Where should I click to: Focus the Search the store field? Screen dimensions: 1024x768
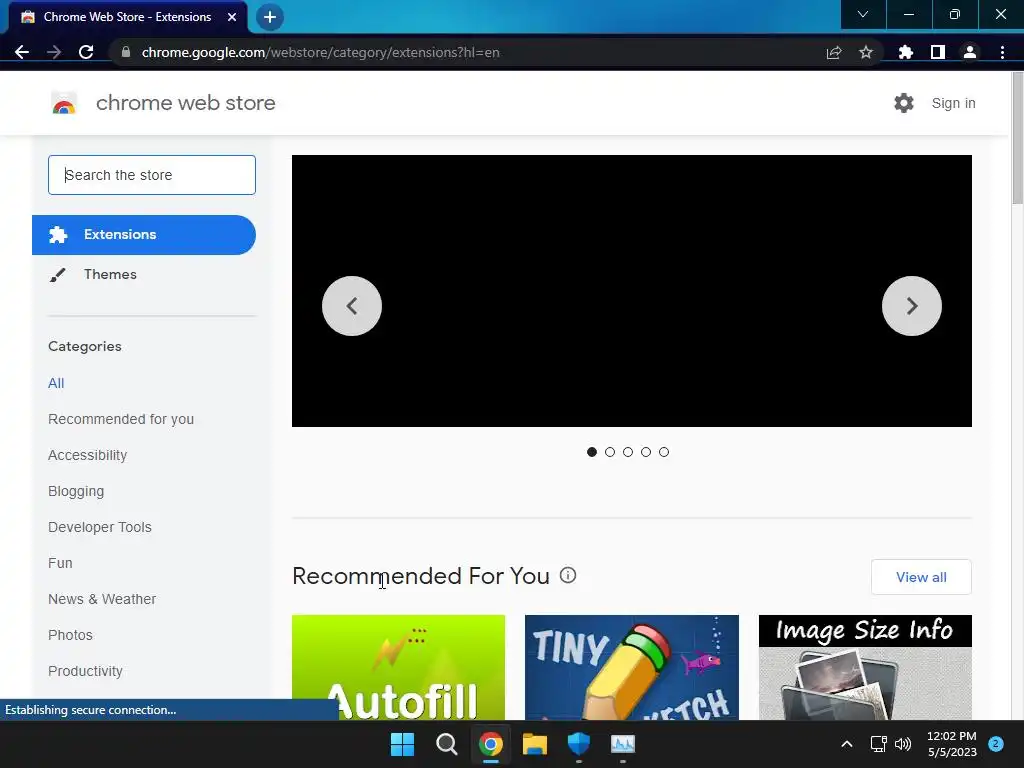click(x=152, y=175)
